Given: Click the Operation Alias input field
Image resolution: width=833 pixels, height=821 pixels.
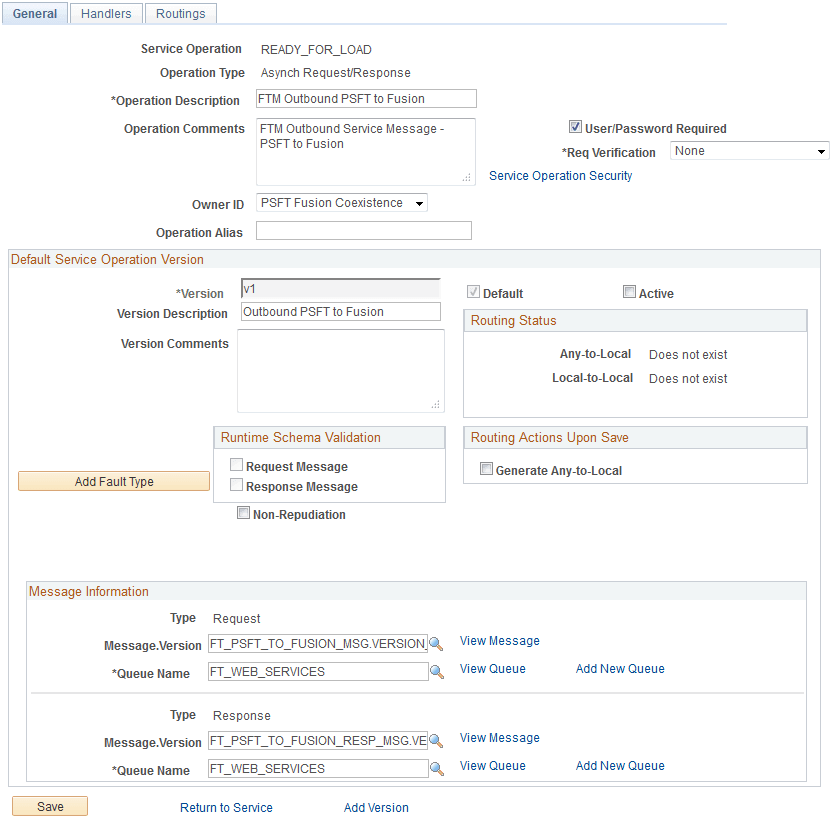Looking at the screenshot, I should point(363,230).
